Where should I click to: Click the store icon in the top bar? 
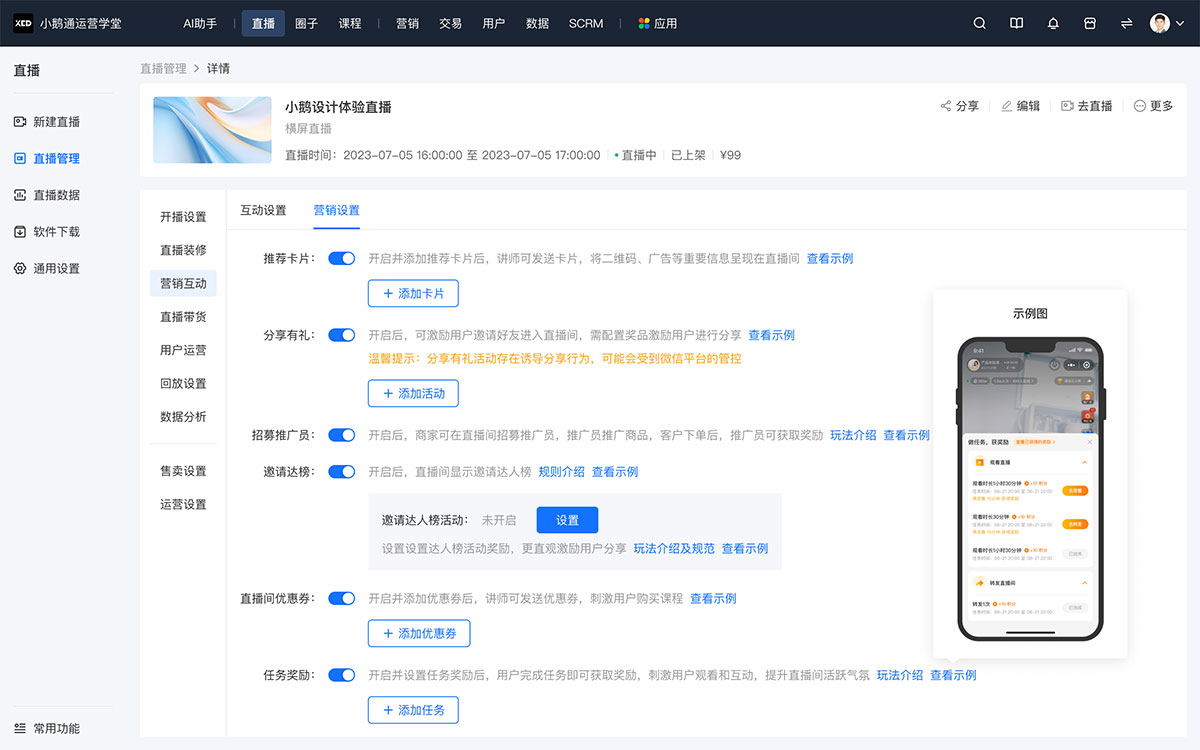[1090, 22]
